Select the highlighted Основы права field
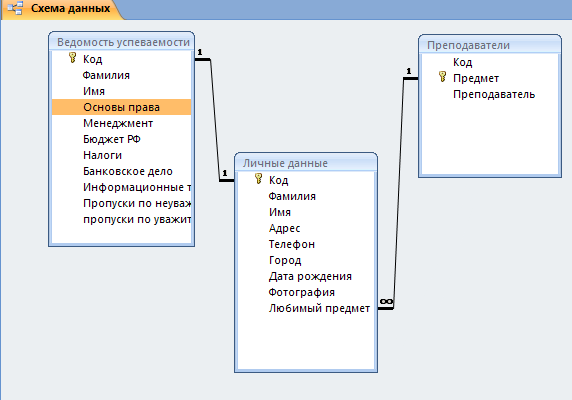 coord(121,107)
